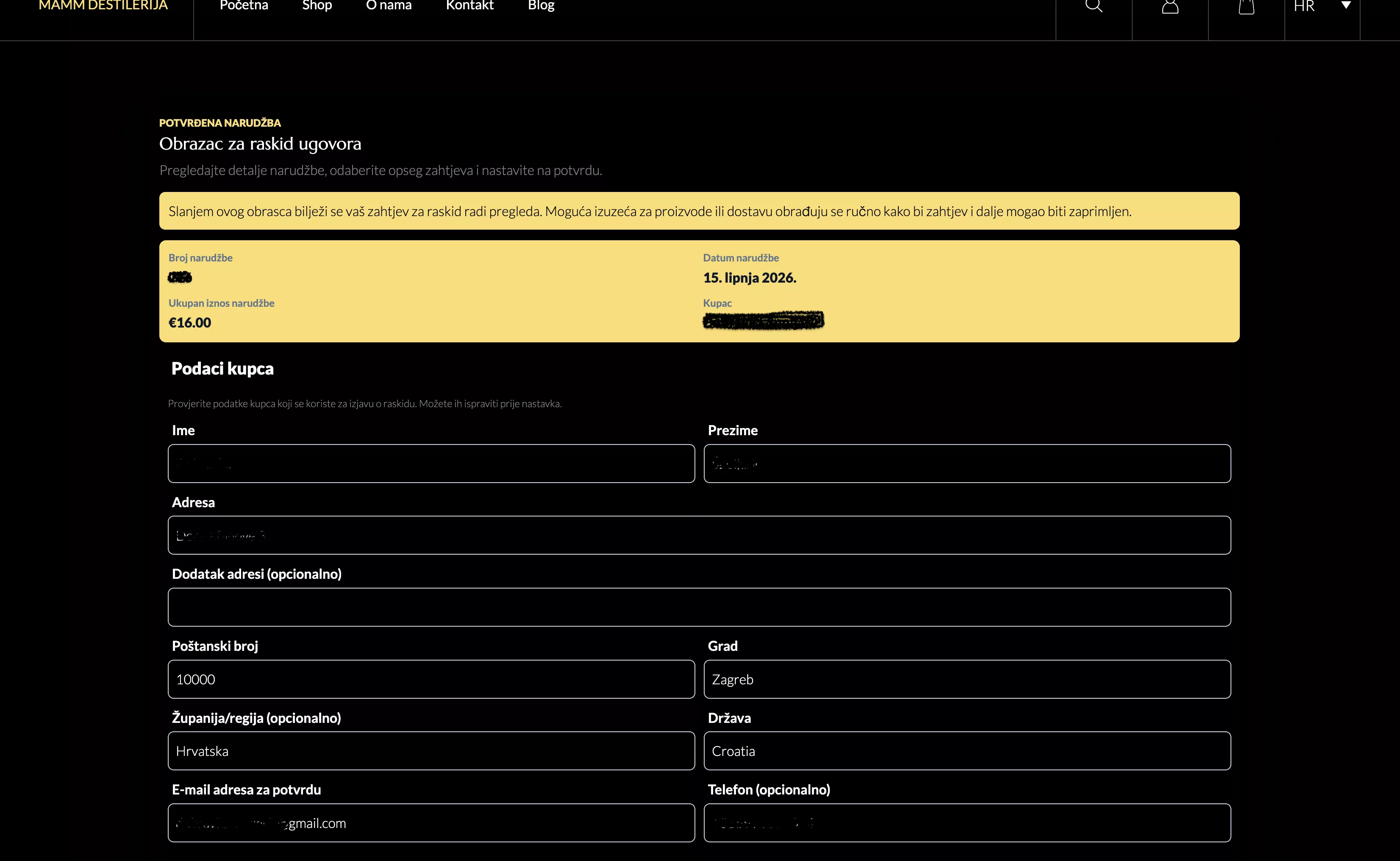Focus the Adresa input field
Image resolution: width=1400 pixels, height=861 pixels.
pos(699,535)
